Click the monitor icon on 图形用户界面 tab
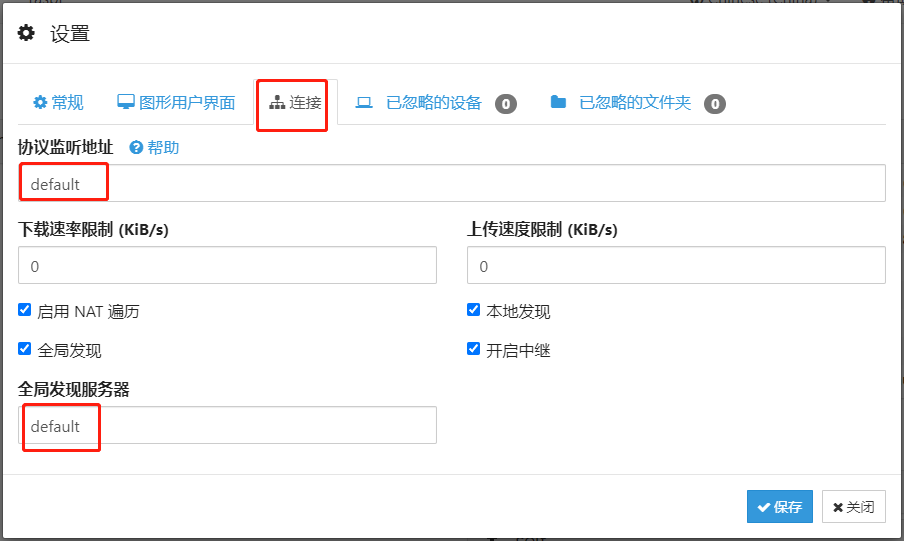The width and height of the screenshot is (904, 541). 126,102
